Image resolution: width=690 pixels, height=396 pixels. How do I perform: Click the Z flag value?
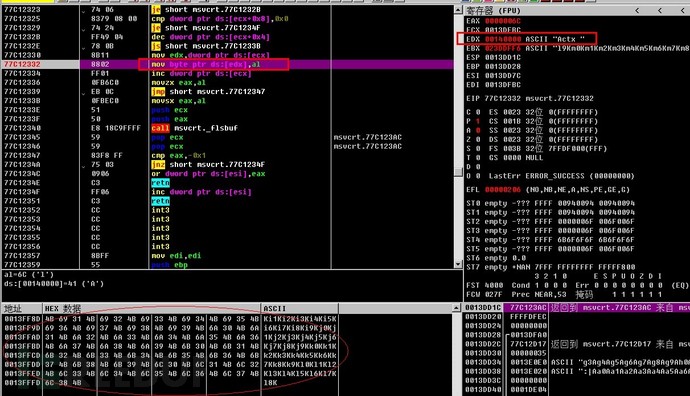pyautogui.click(x=478, y=139)
